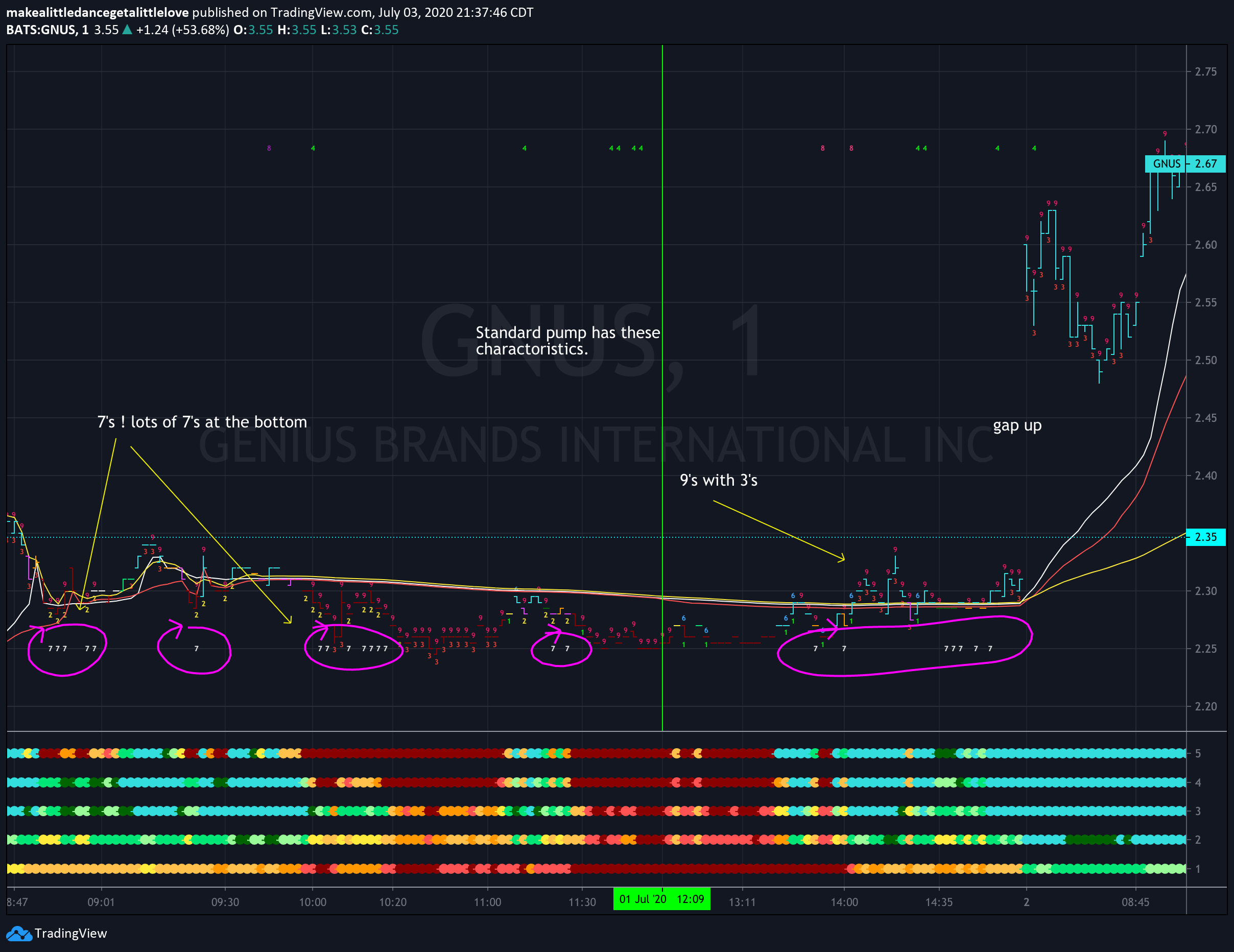The height and width of the screenshot is (952, 1234).
Task: Click the 11:00 time axis label
Action: (x=488, y=902)
